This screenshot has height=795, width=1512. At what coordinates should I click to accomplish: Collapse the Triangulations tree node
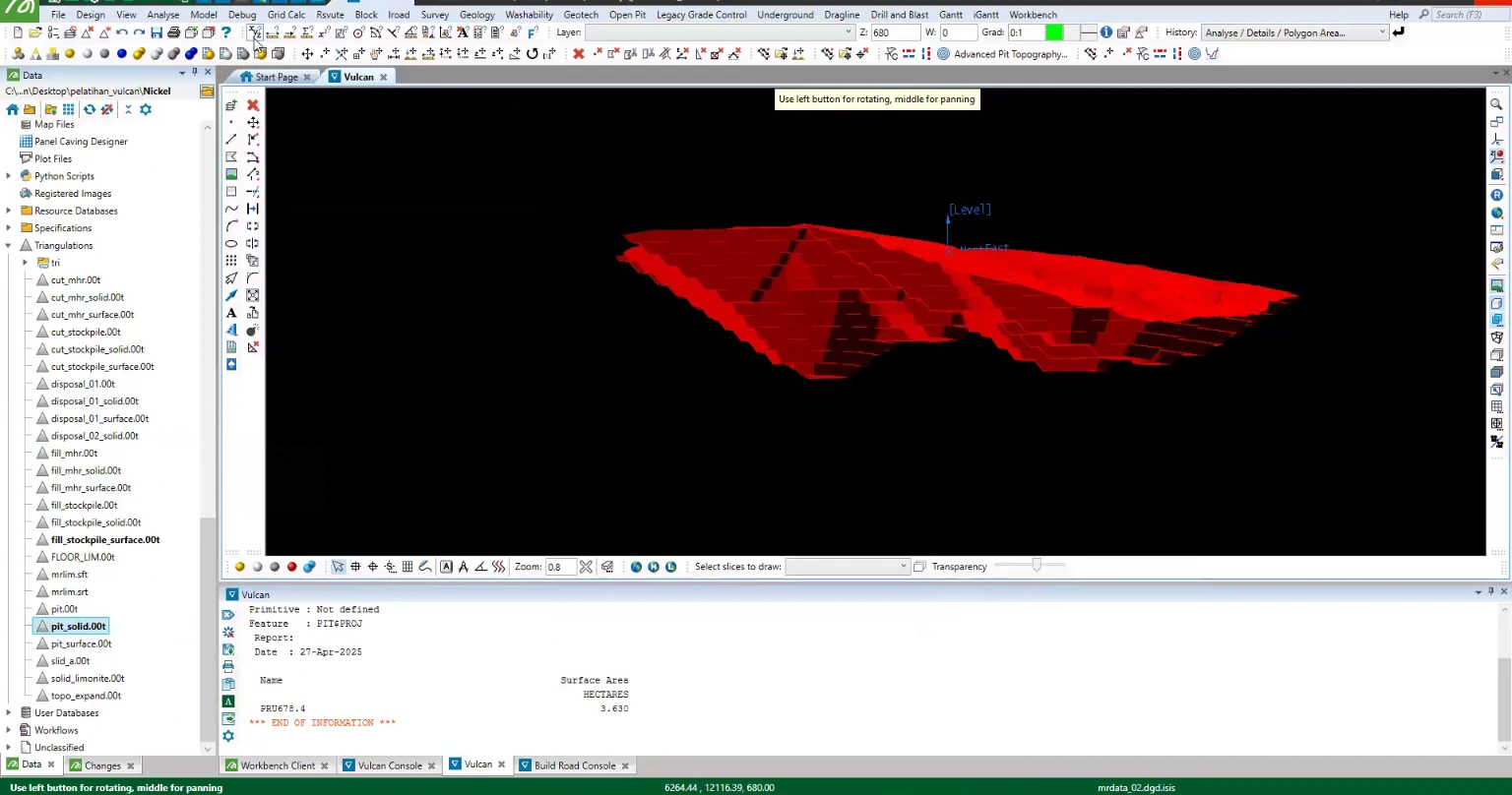9,246
